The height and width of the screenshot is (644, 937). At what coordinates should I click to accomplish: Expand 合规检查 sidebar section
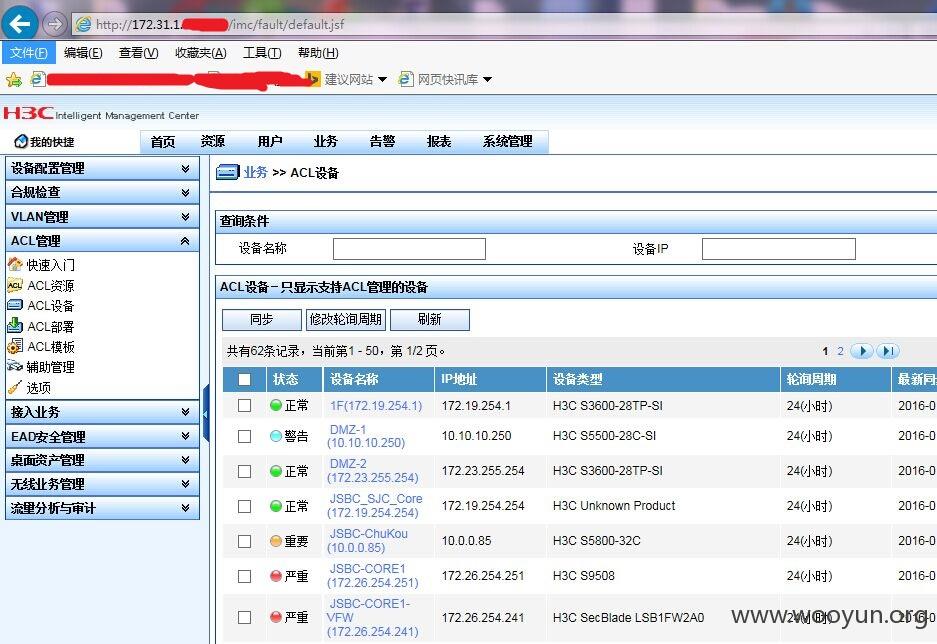(x=102, y=192)
